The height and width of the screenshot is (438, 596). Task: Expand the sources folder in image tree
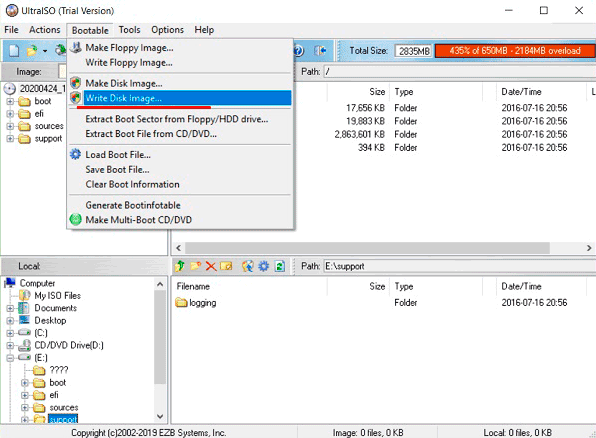10,126
